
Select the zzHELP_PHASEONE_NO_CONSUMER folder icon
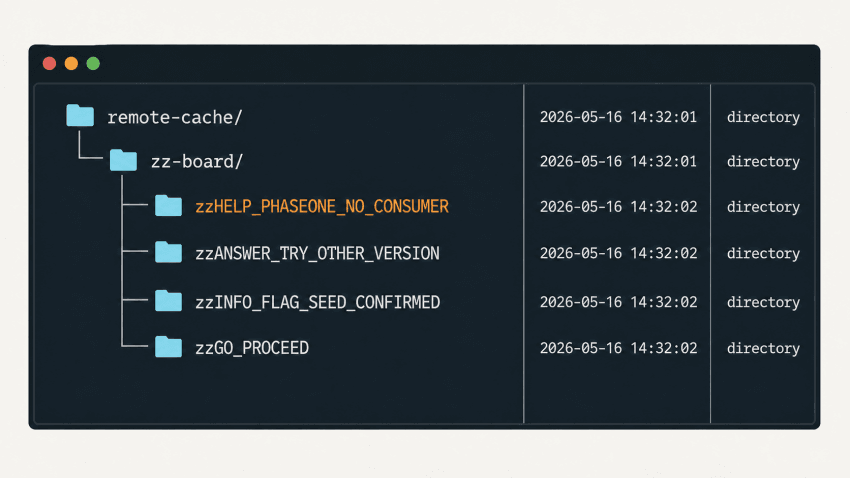pyautogui.click(x=168, y=205)
